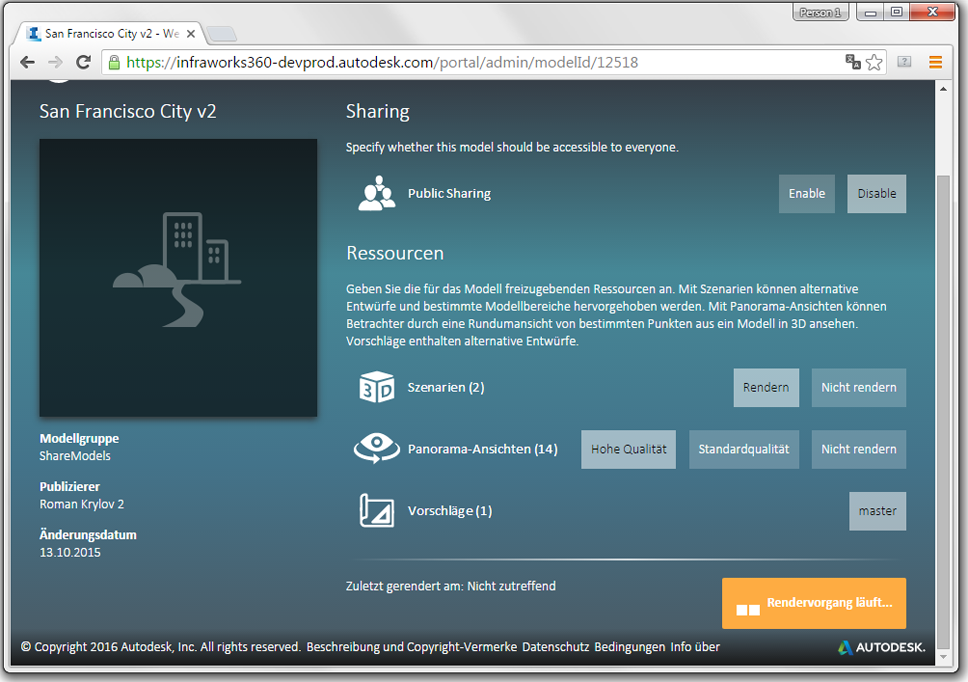Enable public sharing
This screenshot has height=682, width=968.
[x=807, y=194]
